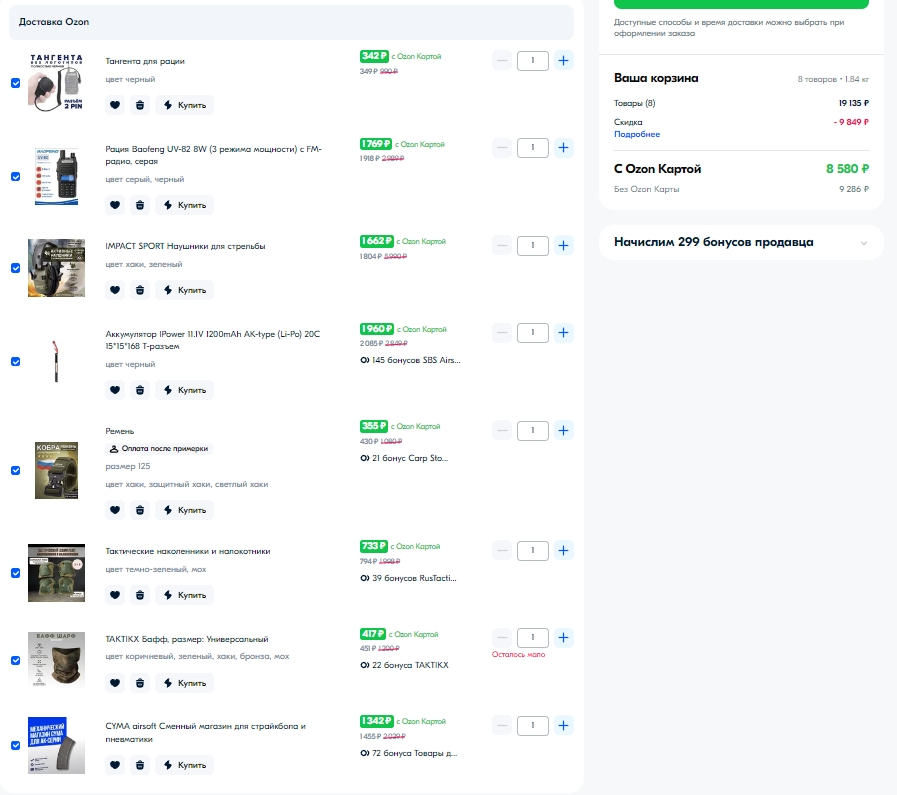Open CYMA airsoft Сменный магазин title
This screenshot has height=795, width=897.
[x=205, y=733]
